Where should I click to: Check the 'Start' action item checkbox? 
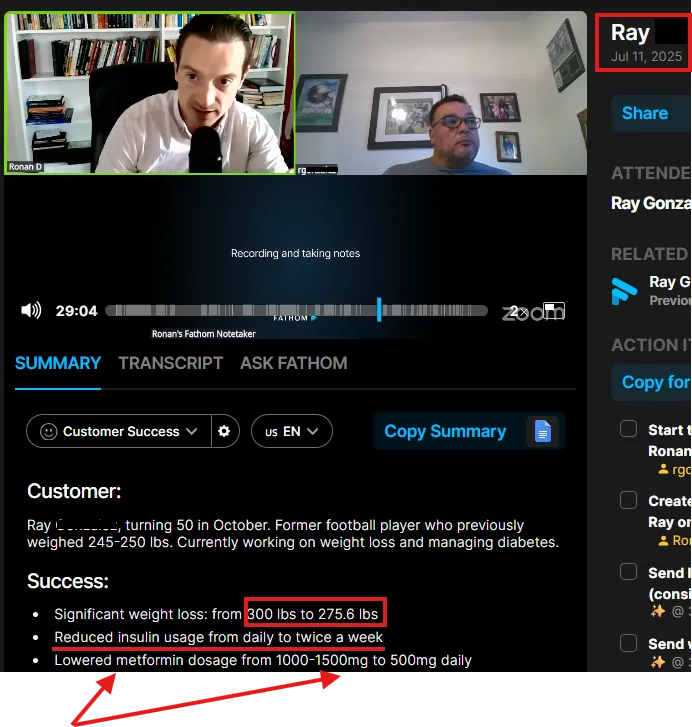629,428
